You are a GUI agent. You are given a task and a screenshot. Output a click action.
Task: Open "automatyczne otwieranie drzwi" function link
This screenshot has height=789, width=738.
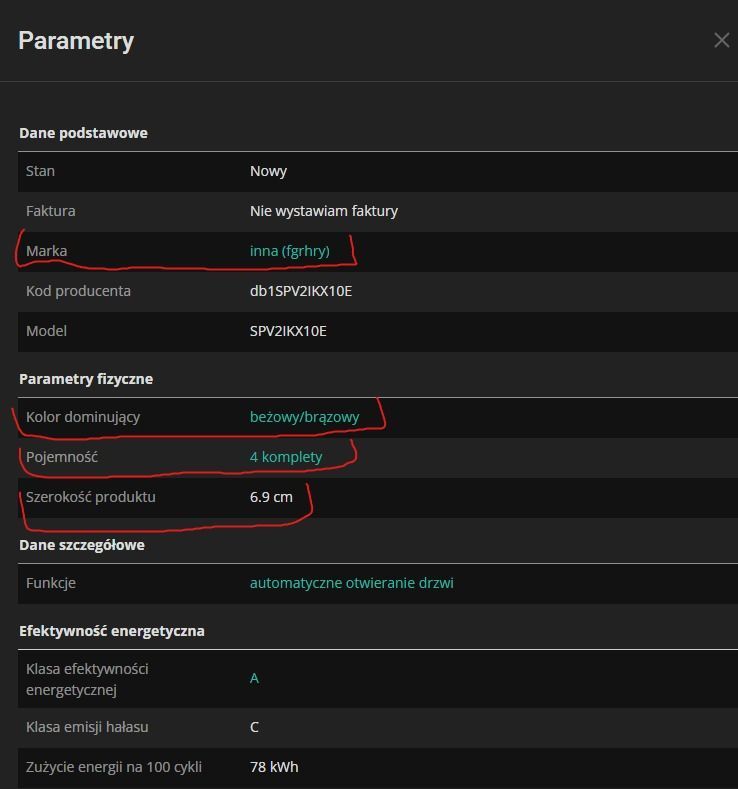(351, 583)
